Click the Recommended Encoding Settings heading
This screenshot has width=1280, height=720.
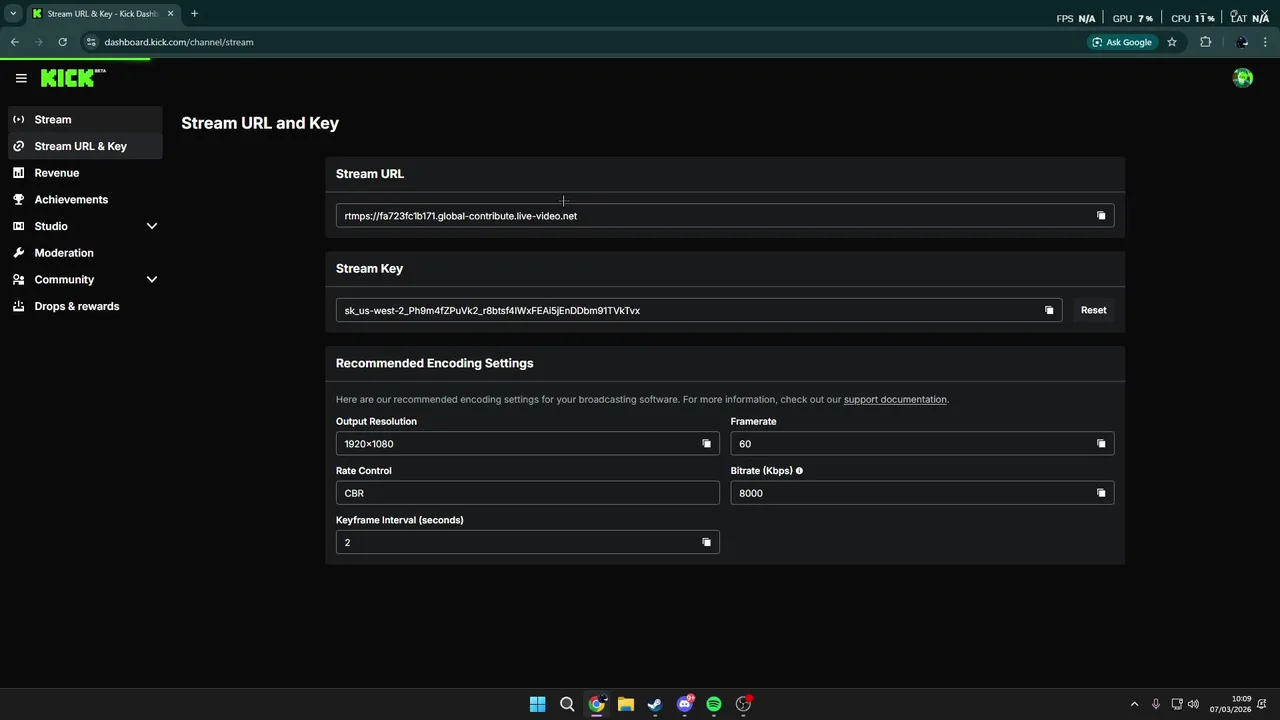(434, 363)
